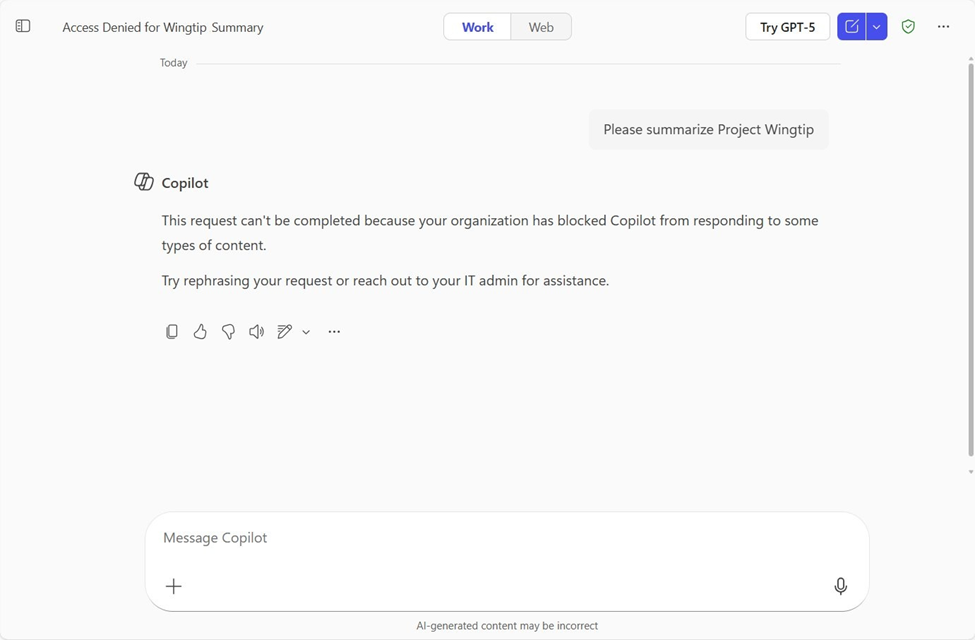Copy the Copilot response
The image size is (975, 640).
click(172, 331)
